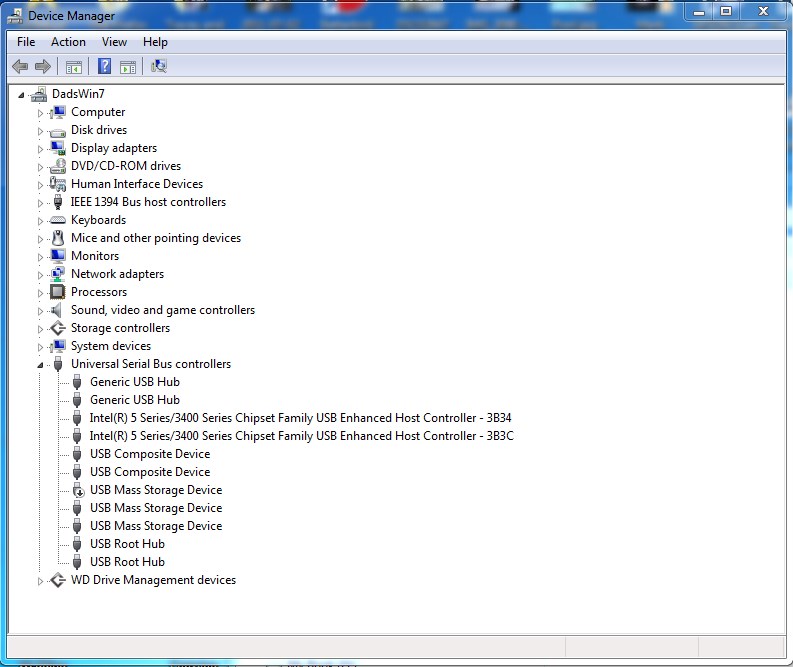Collapse Universal Serial Bus controllers

[x=40, y=365]
